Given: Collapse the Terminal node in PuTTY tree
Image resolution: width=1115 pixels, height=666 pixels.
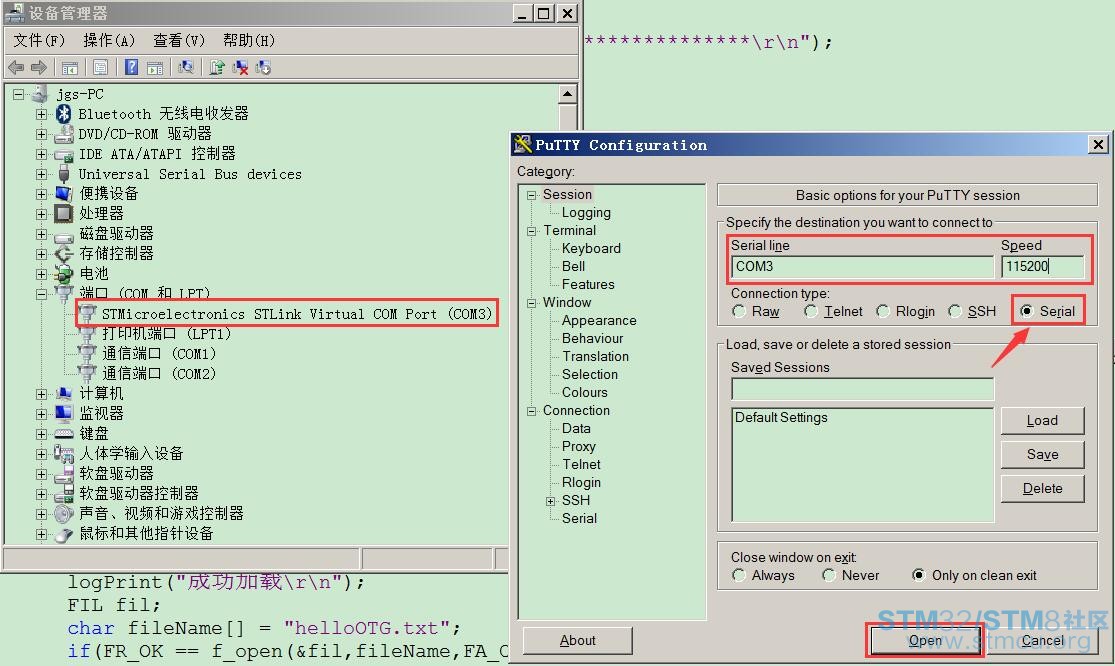Looking at the screenshot, I should tap(531, 231).
